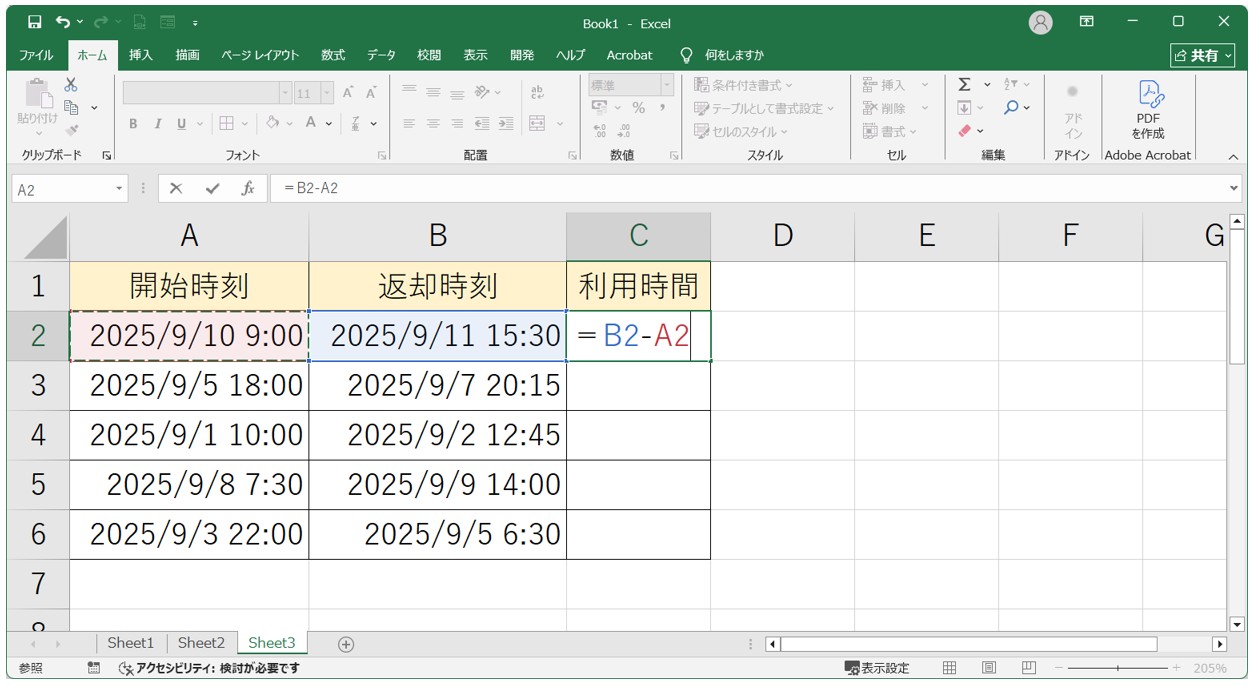The image size is (1254, 686).
Task: Expand the formula bar with chevron
Action: pyautogui.click(x=1233, y=188)
